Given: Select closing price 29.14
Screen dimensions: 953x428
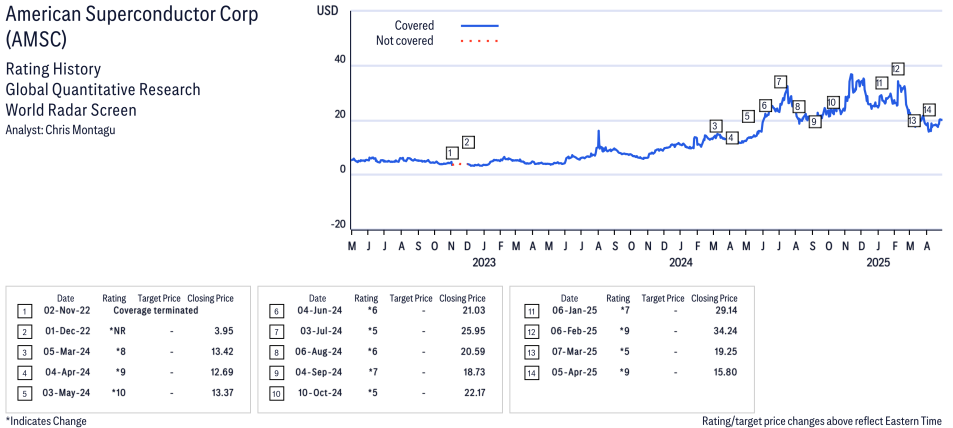Looking at the screenshot, I should 725,311.
